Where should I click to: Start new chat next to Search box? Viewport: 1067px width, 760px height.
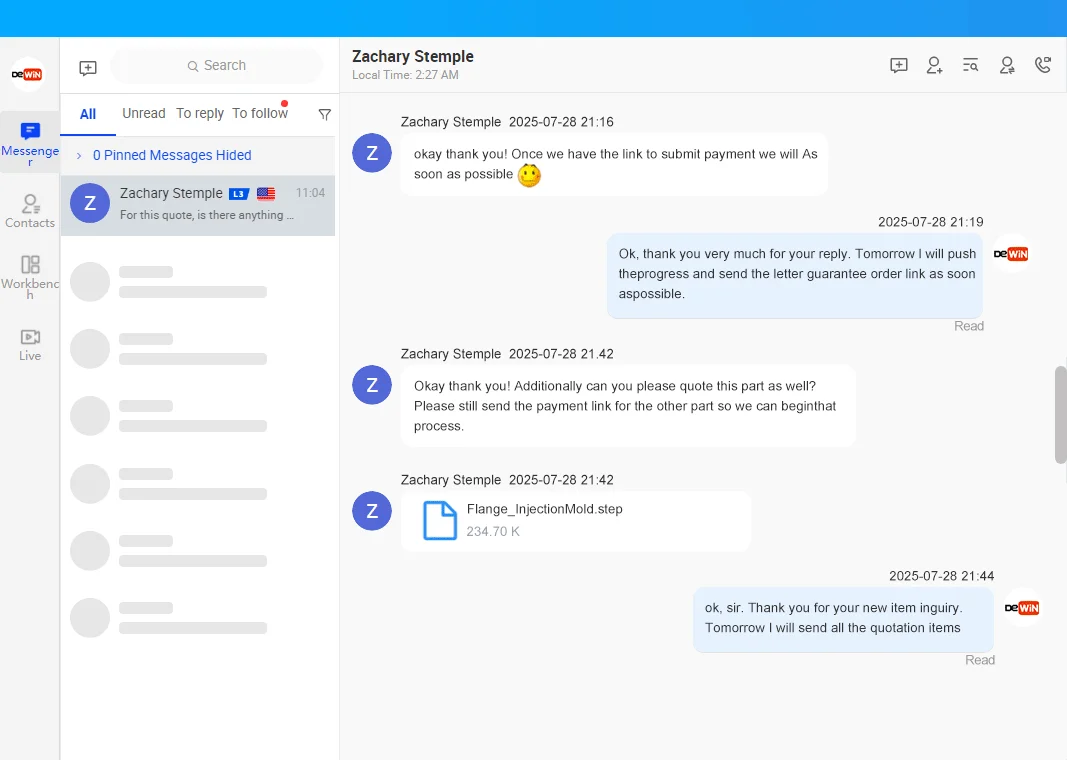(x=88, y=67)
